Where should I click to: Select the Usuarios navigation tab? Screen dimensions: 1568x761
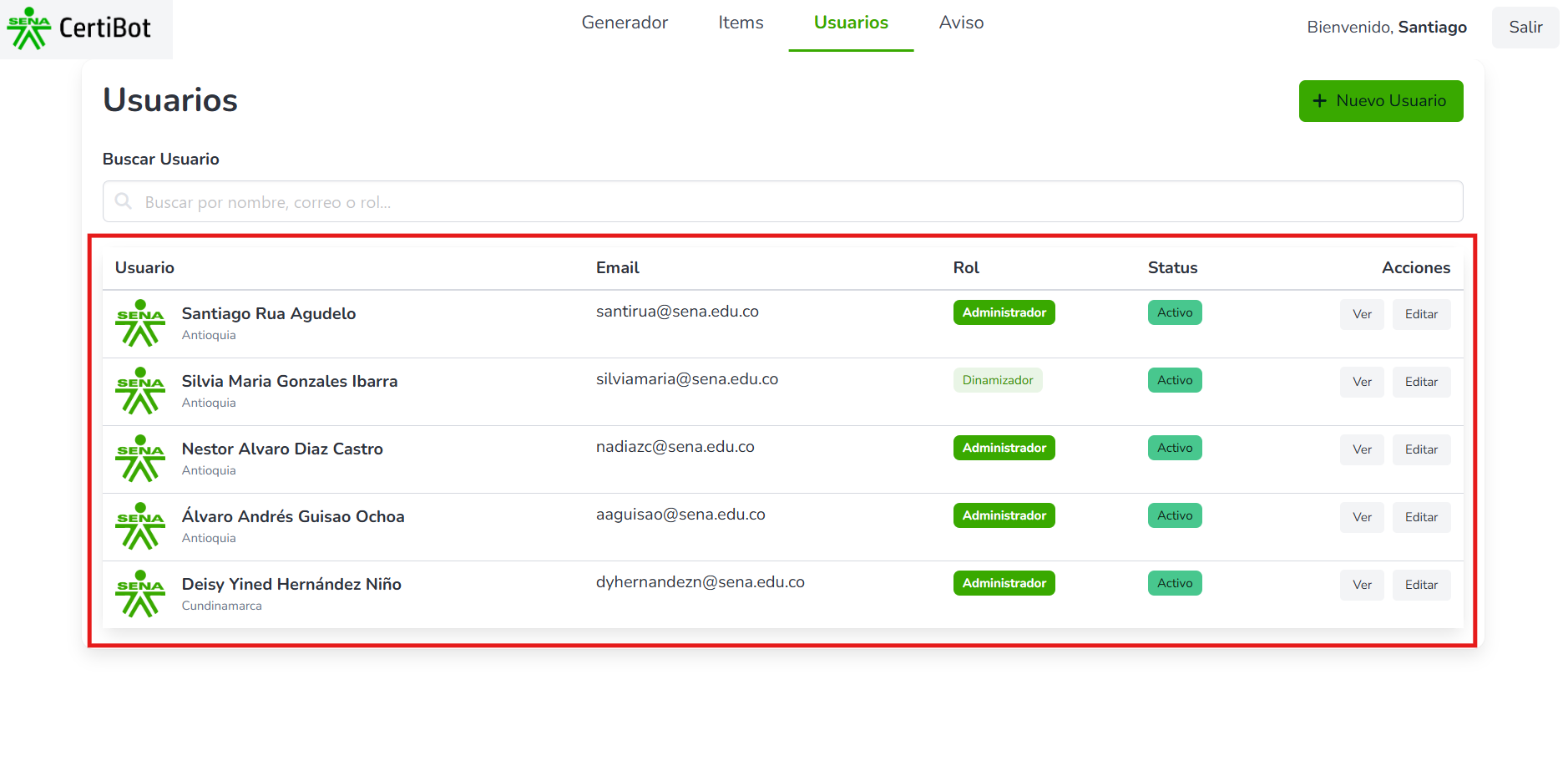(x=851, y=23)
